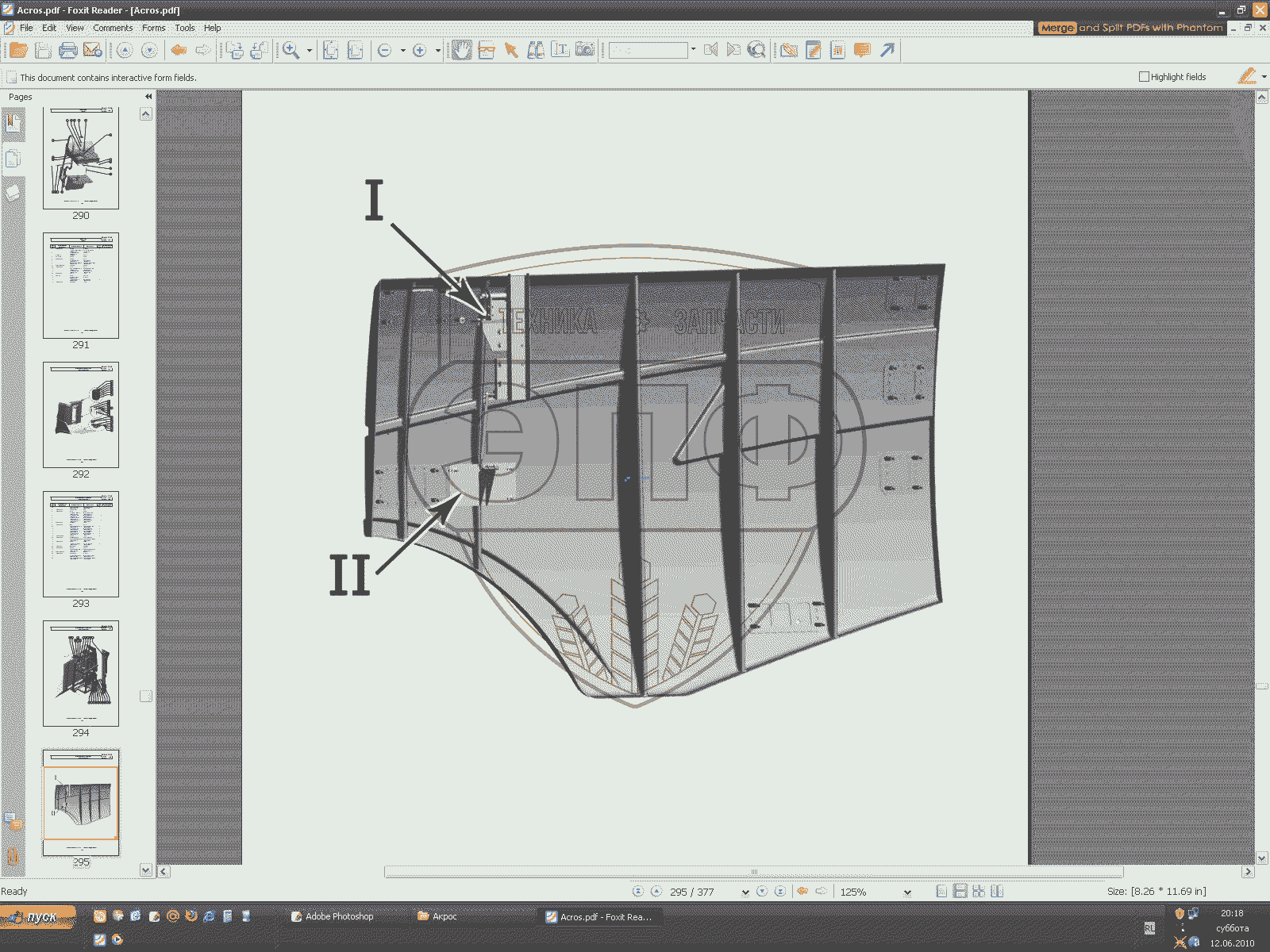Click the Merge and Split PDFs banner
Screen dimensions: 1270x952
1130,28
